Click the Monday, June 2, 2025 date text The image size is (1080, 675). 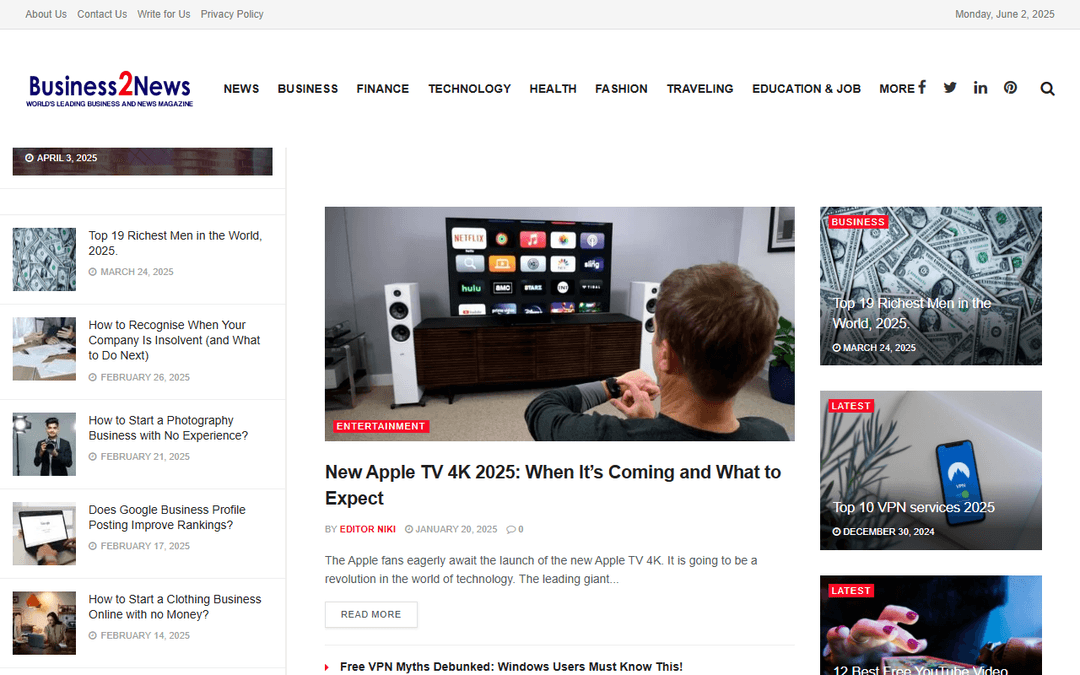pyautogui.click(x=1004, y=14)
